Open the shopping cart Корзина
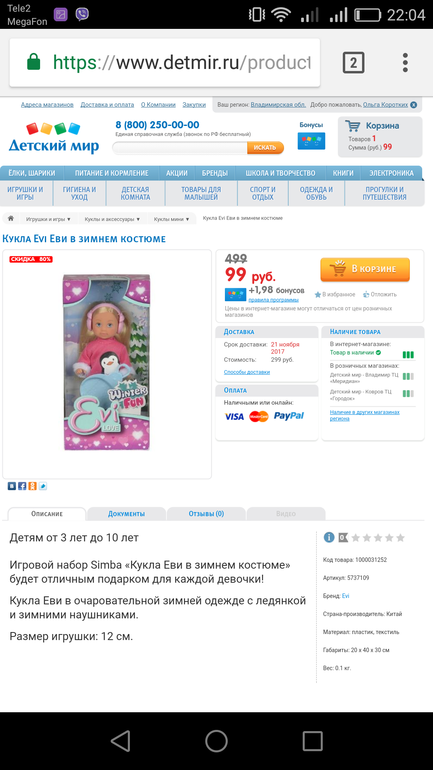The image size is (433, 770). coord(380,137)
